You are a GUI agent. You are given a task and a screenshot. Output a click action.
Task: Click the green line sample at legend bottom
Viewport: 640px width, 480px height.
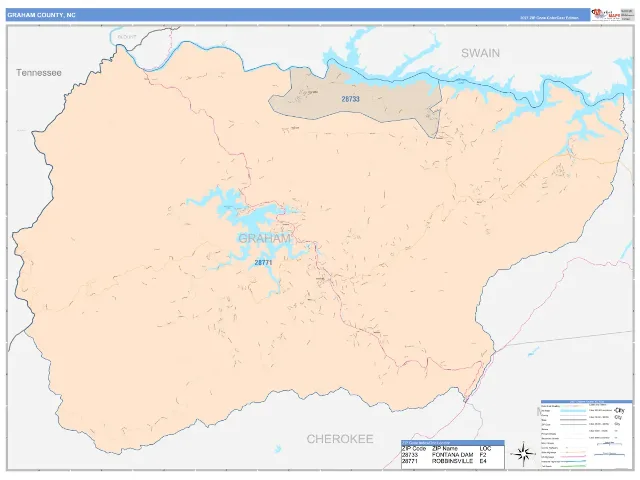[x=573, y=466]
